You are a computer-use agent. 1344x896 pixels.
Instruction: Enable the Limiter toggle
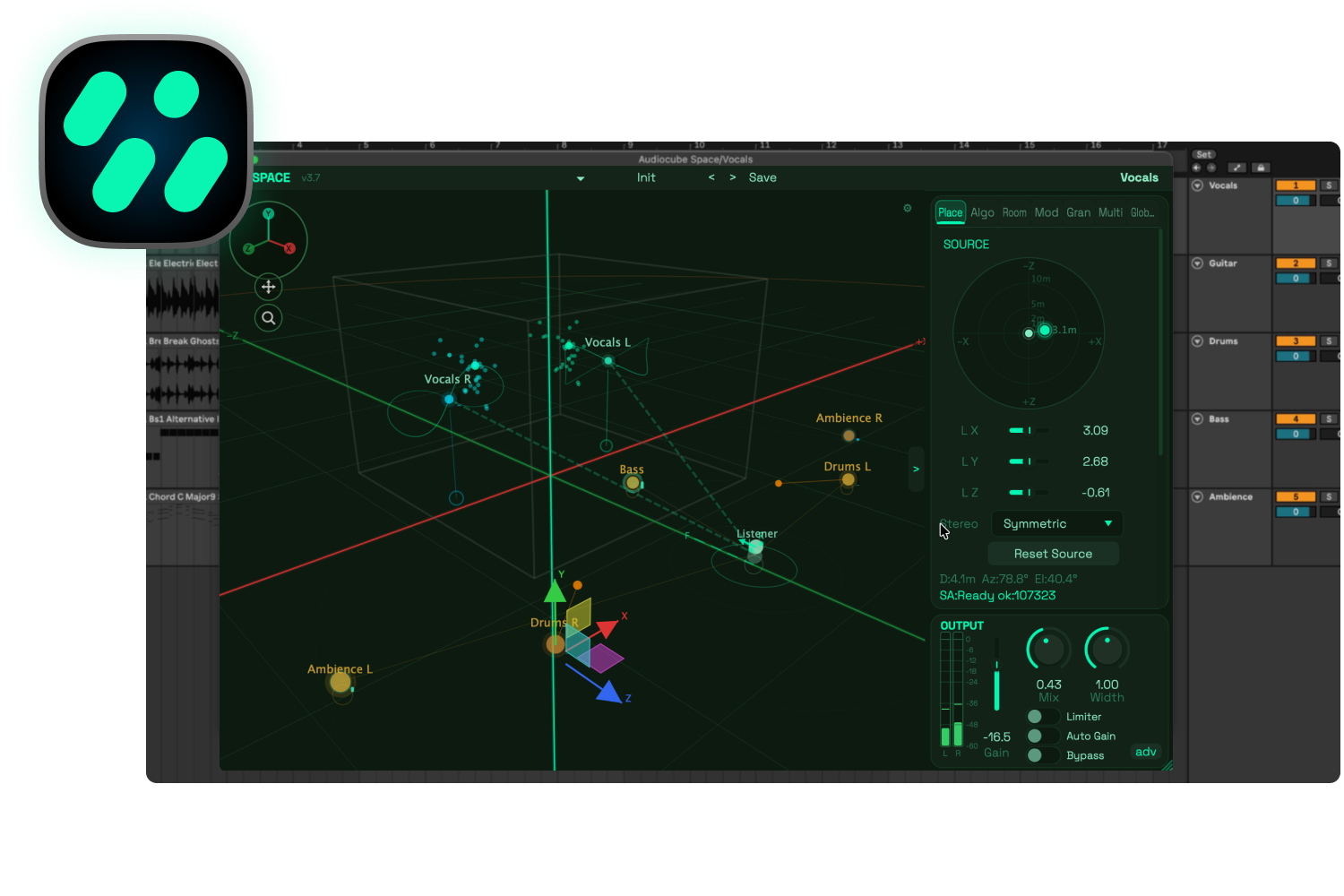[x=1043, y=717]
